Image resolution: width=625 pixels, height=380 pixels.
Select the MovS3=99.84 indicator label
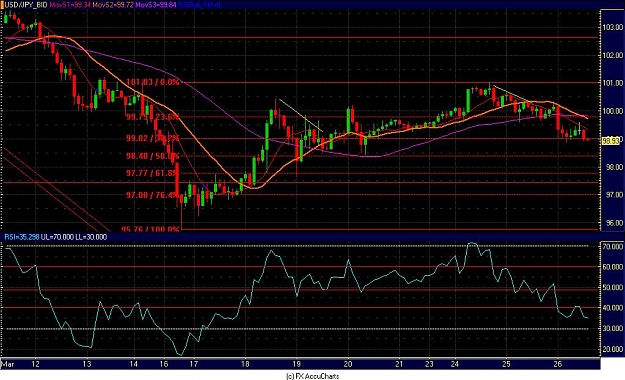pyautogui.click(x=157, y=5)
